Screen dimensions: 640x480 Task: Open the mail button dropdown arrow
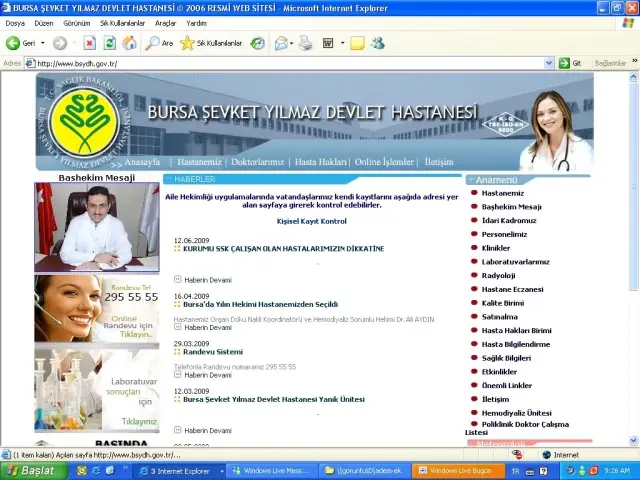(x=291, y=43)
